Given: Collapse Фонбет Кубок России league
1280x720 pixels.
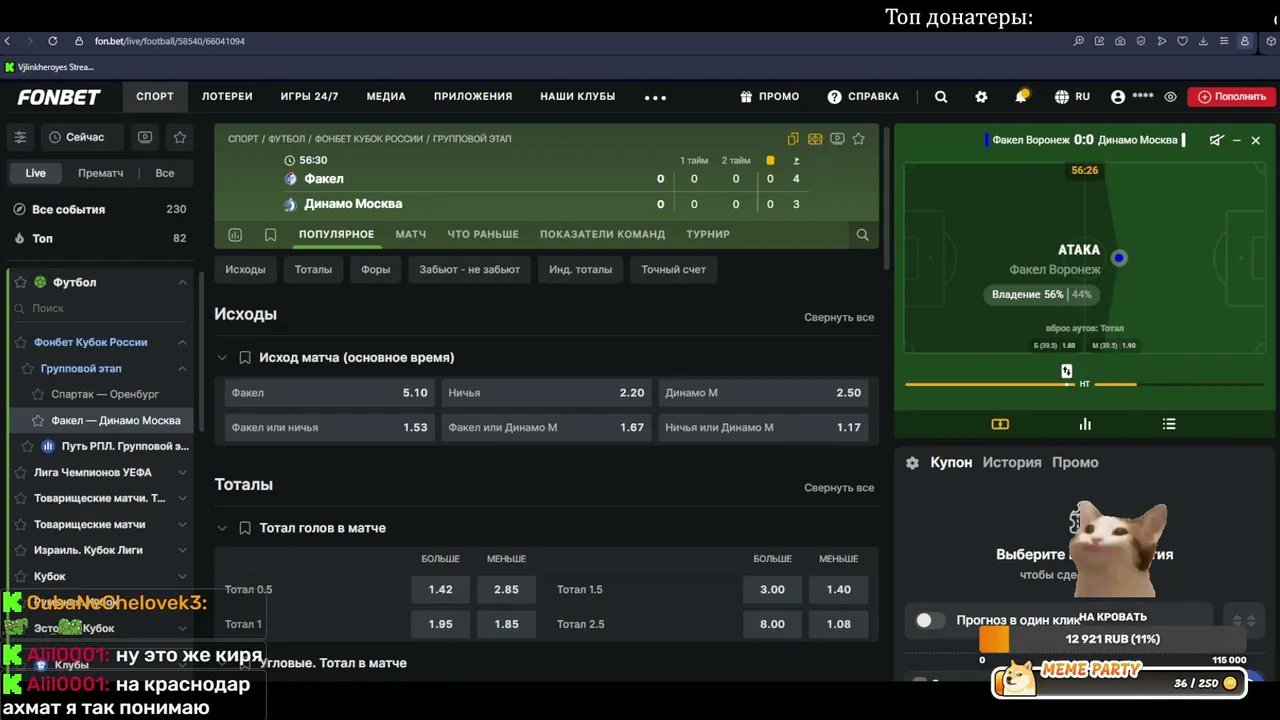Looking at the screenshot, I should pos(182,342).
